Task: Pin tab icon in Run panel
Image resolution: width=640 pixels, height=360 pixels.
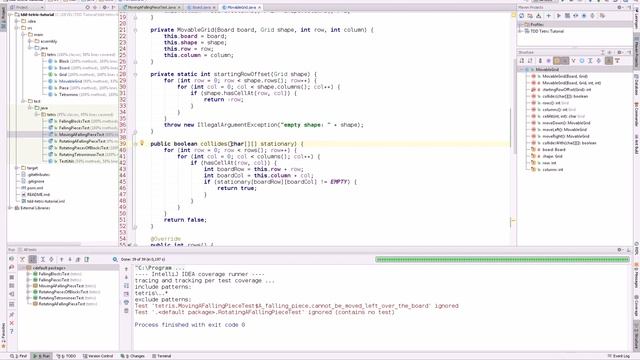Action: [x=11, y=314]
